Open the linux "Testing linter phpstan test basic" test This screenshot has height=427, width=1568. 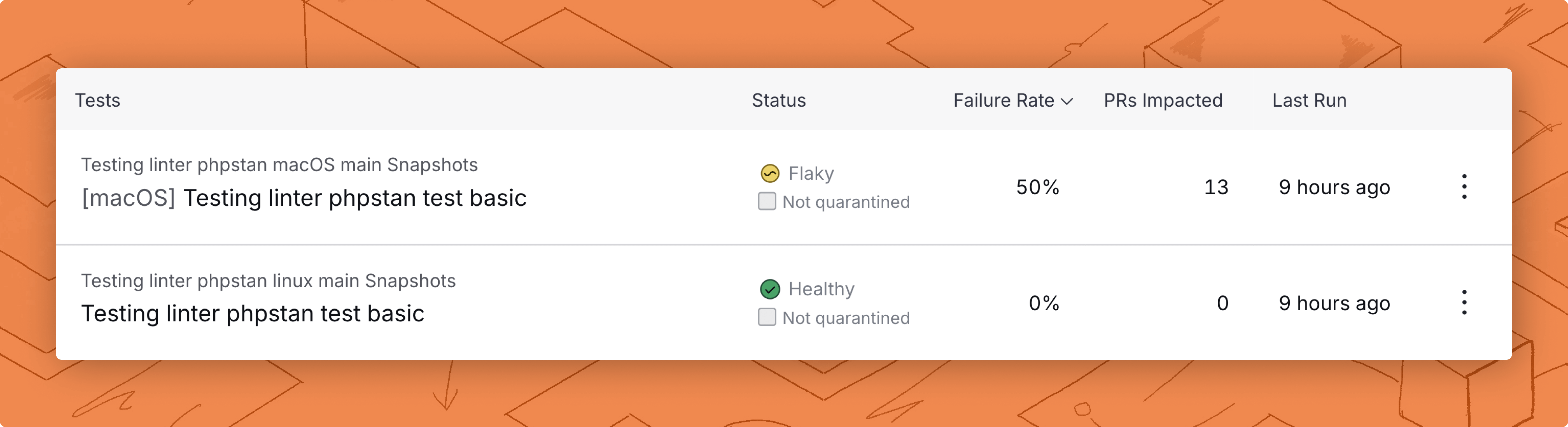click(x=253, y=314)
